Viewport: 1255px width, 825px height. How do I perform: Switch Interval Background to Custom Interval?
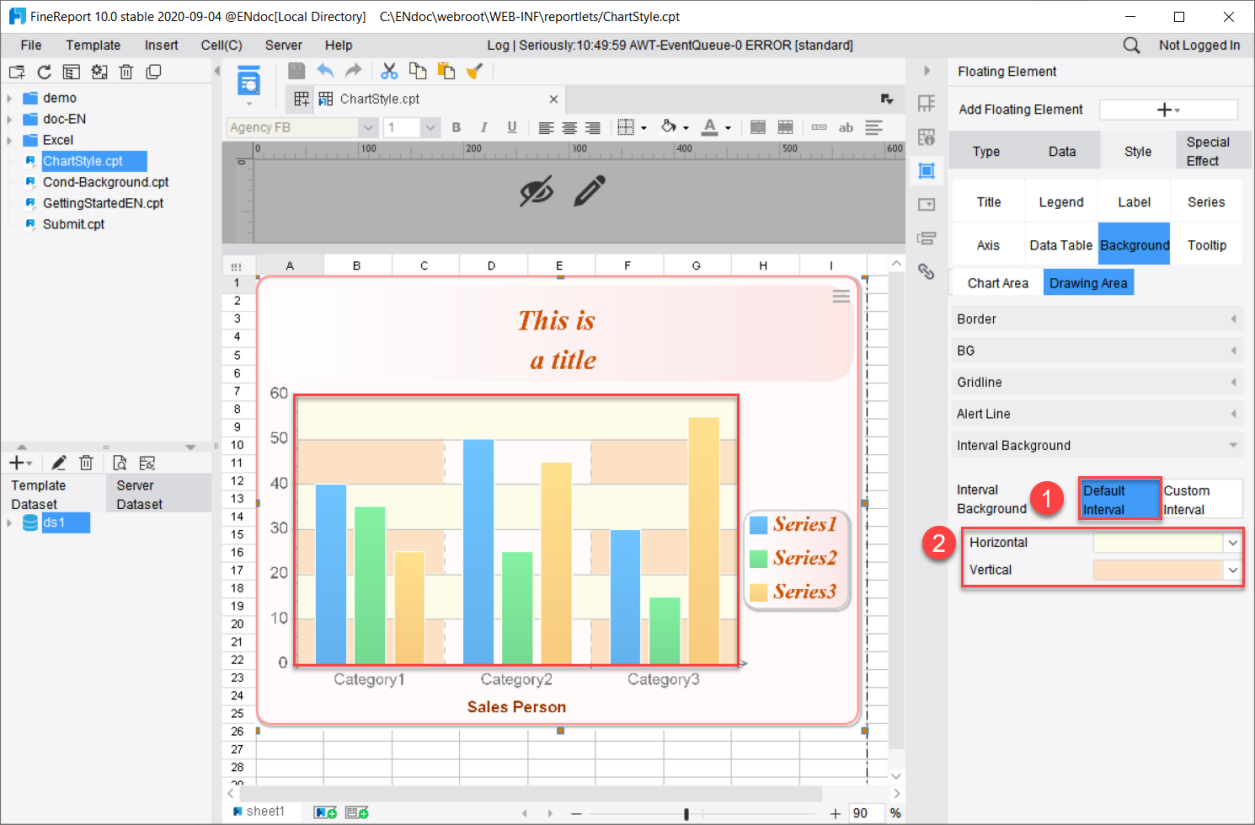coord(1199,498)
